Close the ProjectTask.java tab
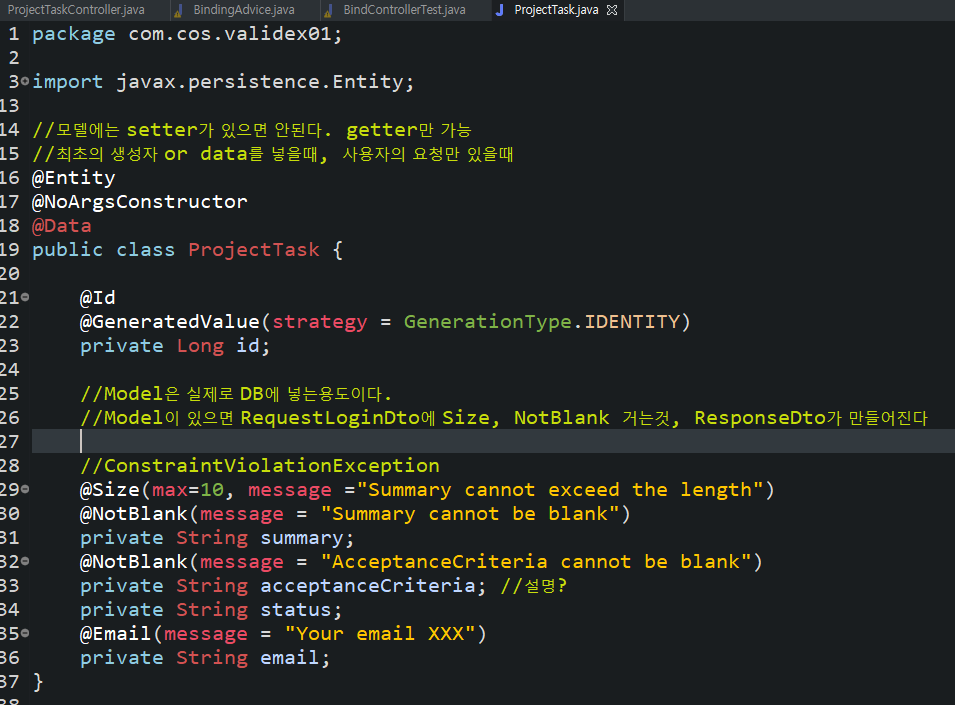This screenshot has height=705, width=955. 612,10
